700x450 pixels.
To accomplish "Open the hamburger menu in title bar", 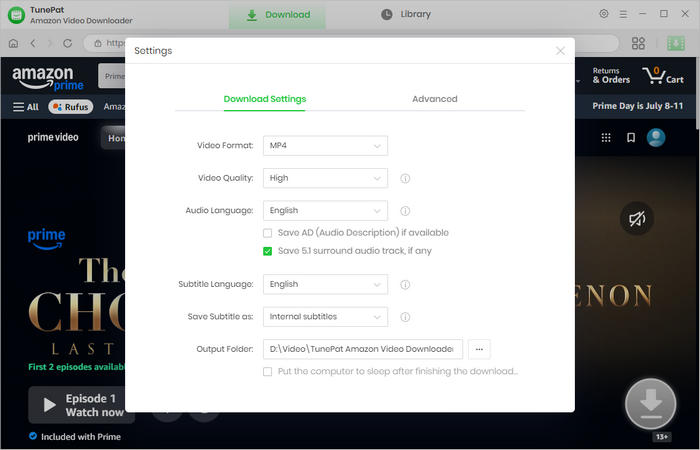I will click(623, 14).
